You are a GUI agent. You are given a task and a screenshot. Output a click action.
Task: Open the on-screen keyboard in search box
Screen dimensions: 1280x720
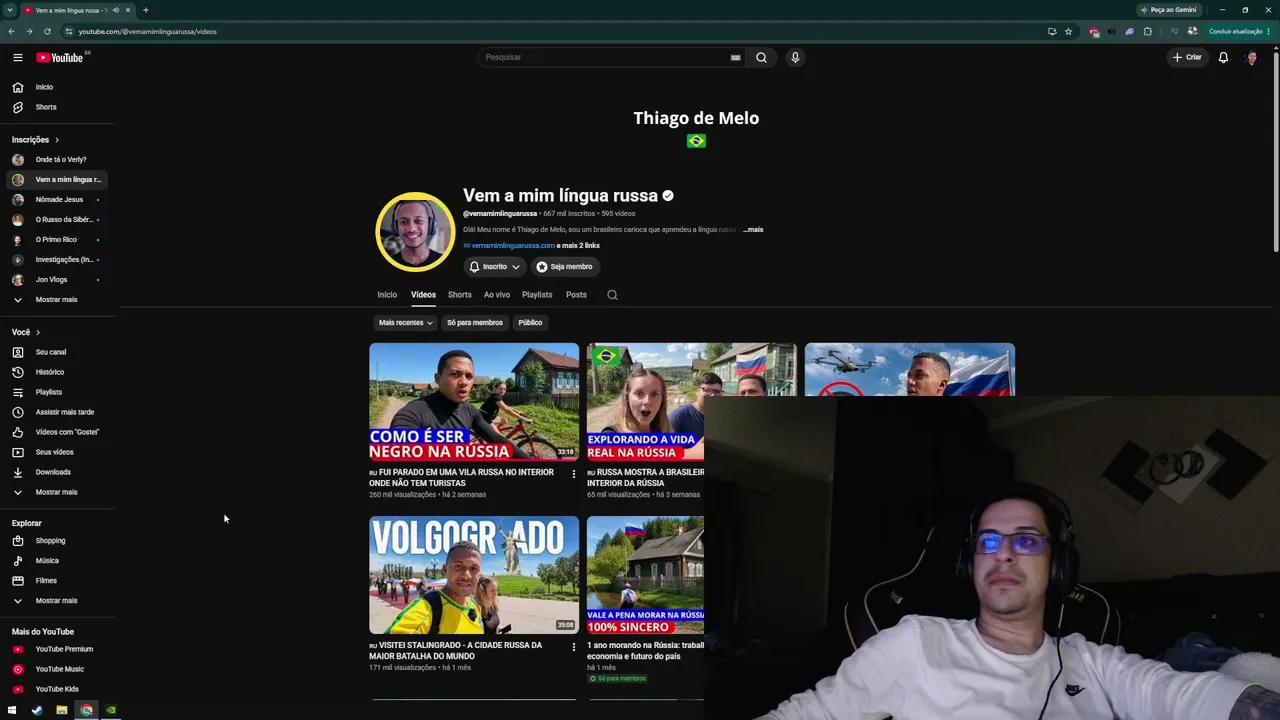click(735, 57)
